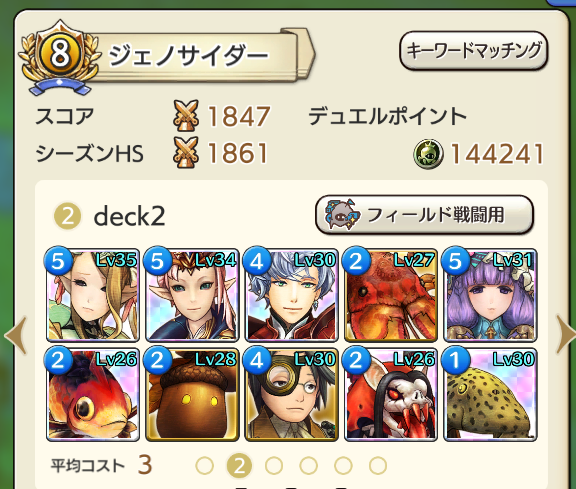Select the acorn creature Lv28 card
576x489 pixels.
pos(192,394)
